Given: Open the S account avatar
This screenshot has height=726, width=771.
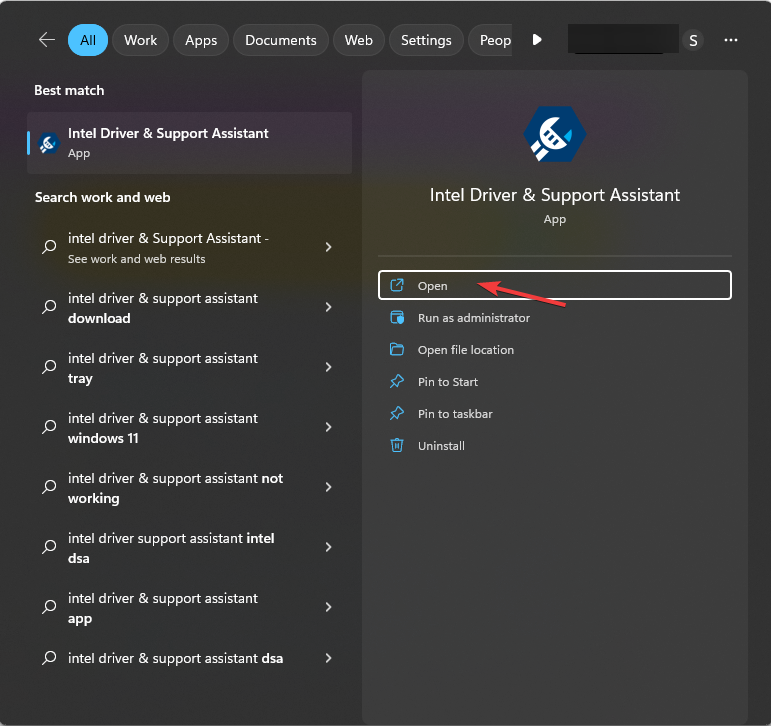Looking at the screenshot, I should tap(693, 40).
